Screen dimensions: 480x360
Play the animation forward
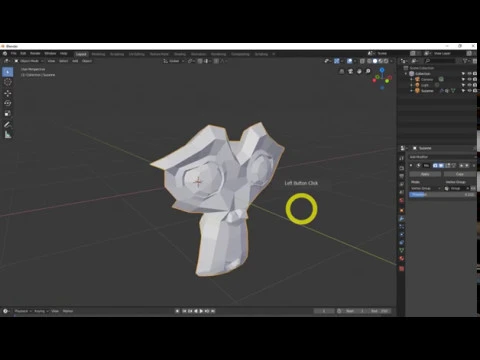coord(201,311)
